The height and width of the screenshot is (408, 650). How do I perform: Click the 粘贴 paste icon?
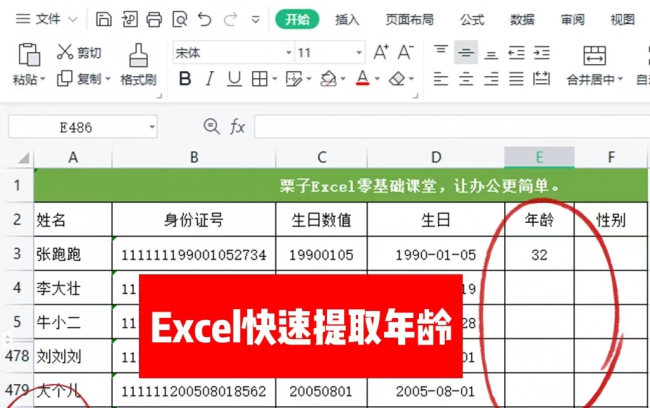pos(29,55)
